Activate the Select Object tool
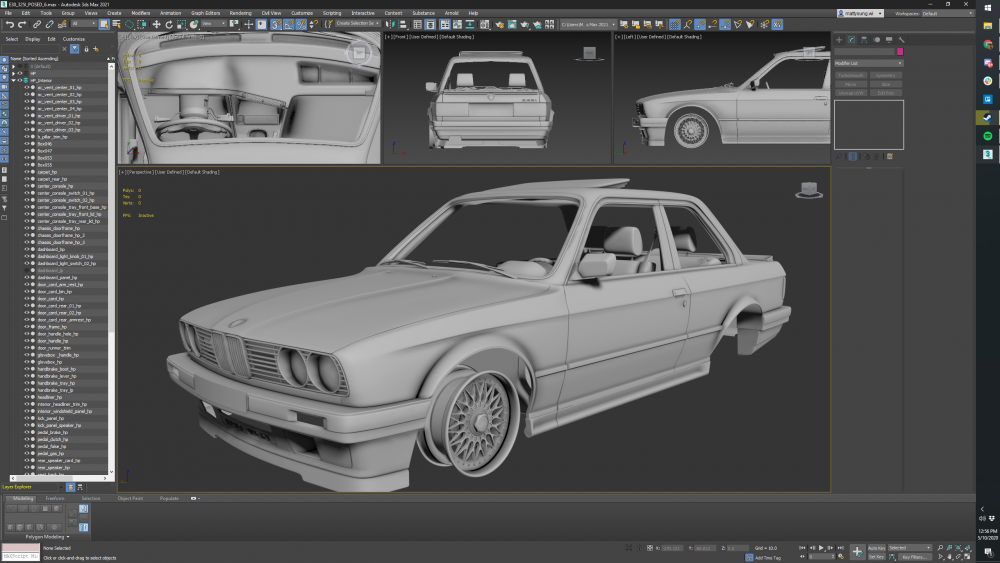The height and width of the screenshot is (563, 1000). pos(104,24)
